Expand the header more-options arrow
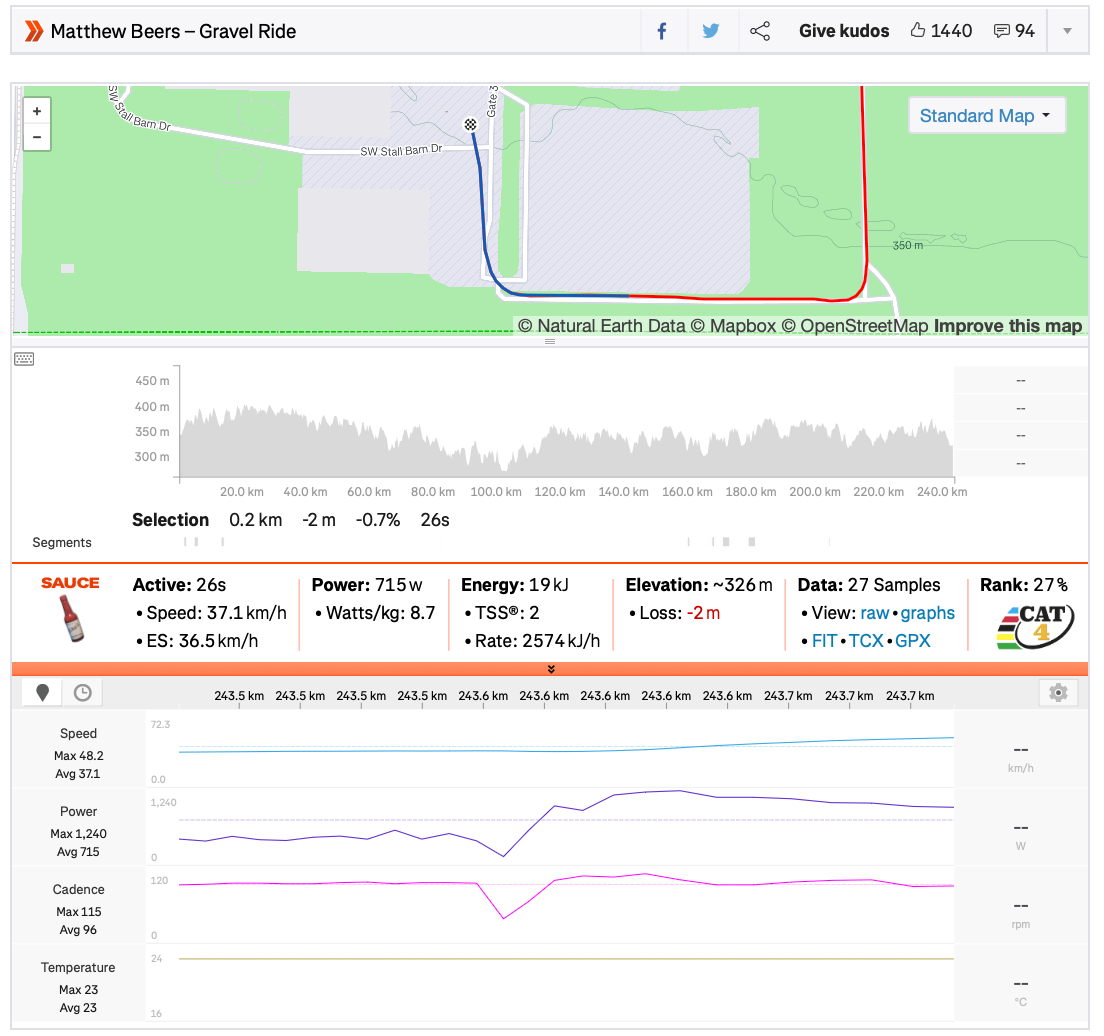The width and height of the screenshot is (1104, 1036). [x=1067, y=31]
